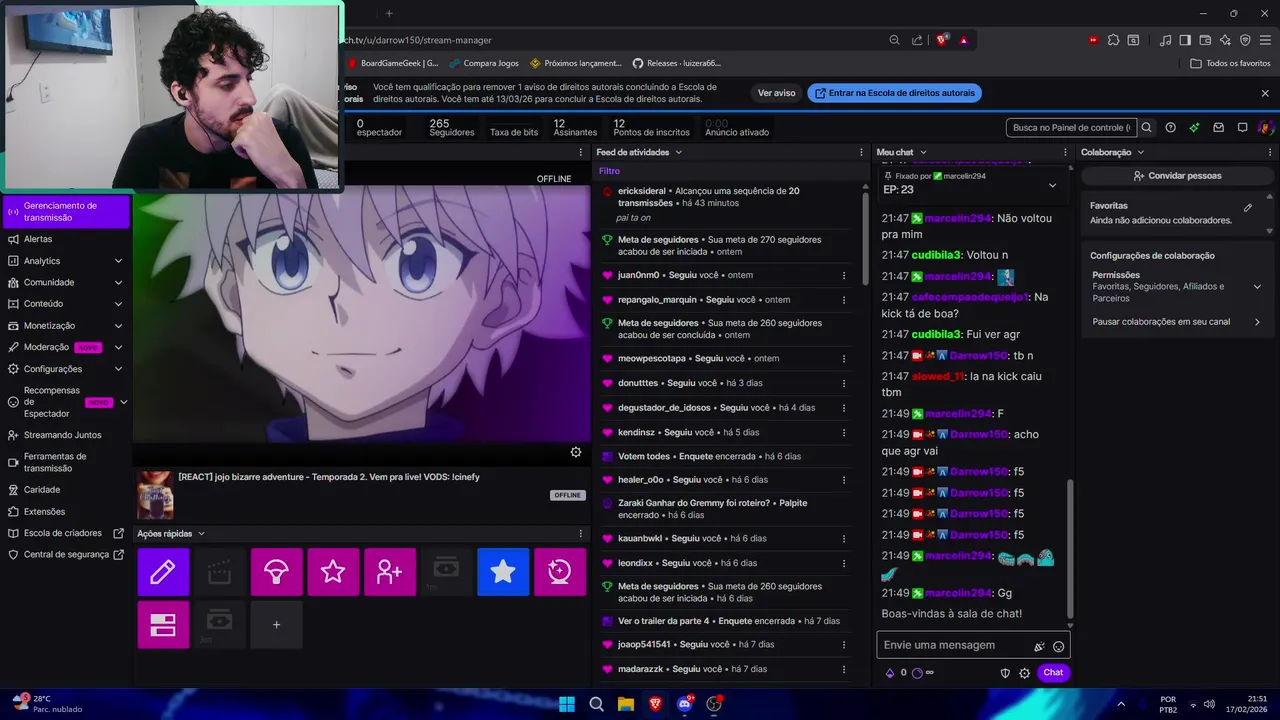Add a new quick action with plus tile
The image size is (1280, 720).
coord(277,625)
